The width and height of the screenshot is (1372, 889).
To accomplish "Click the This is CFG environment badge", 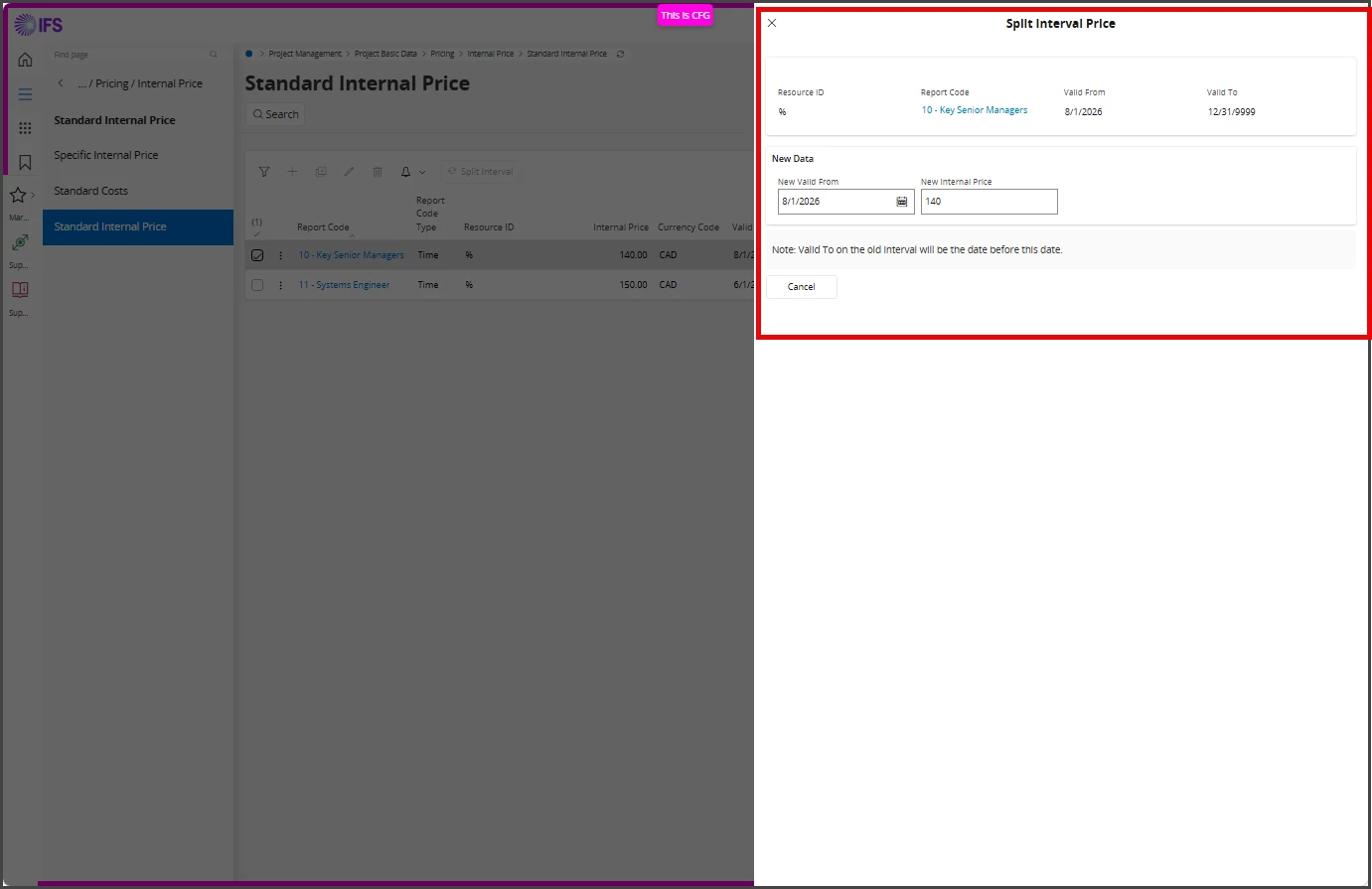I will pos(686,15).
